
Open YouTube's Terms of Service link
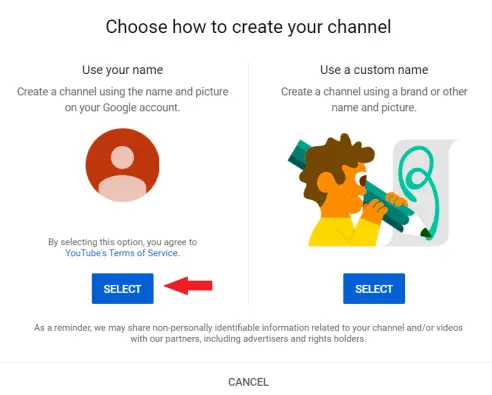122,253
